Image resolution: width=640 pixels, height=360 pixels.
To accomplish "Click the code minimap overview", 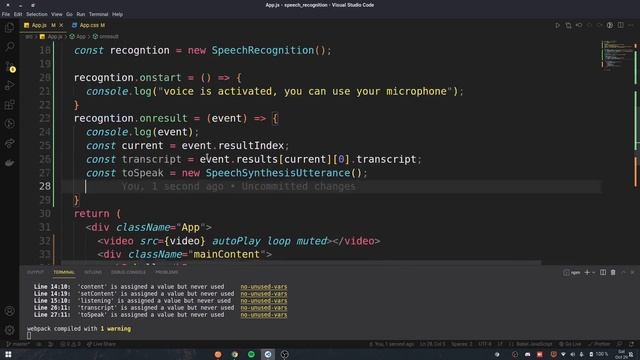I will pyautogui.click(x=617, y=55).
